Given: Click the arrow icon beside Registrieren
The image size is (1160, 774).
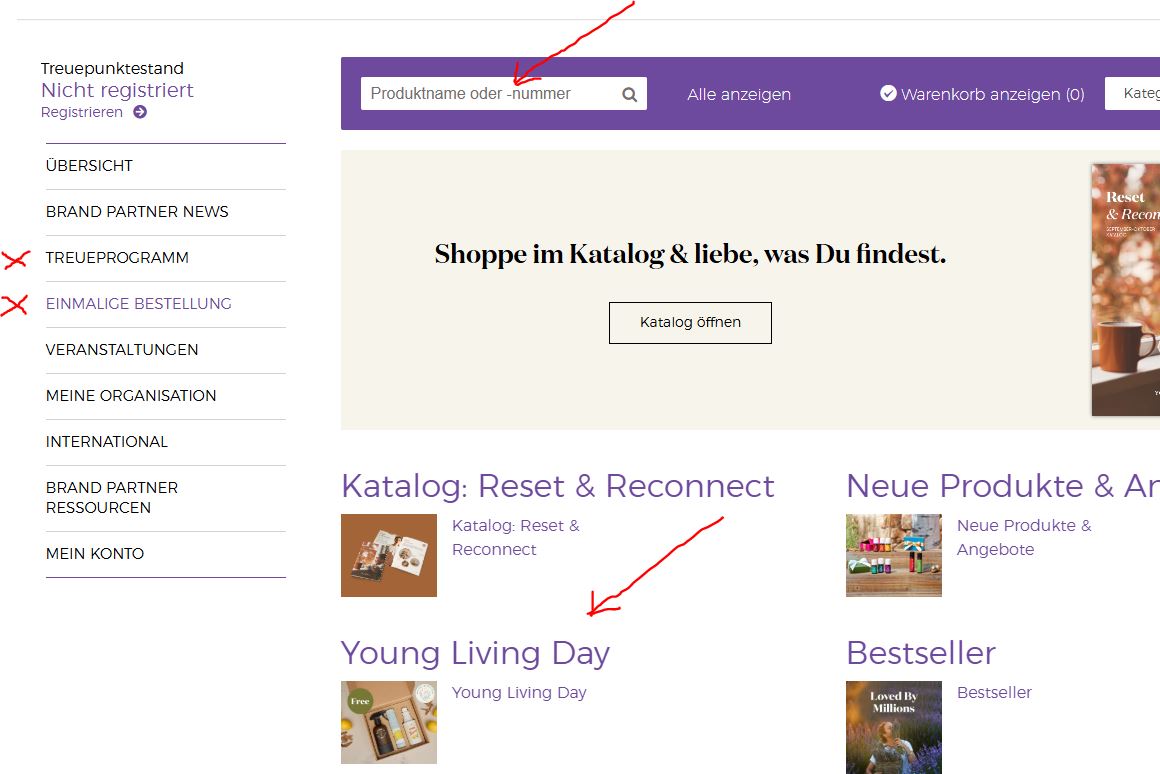Looking at the screenshot, I should point(140,112).
